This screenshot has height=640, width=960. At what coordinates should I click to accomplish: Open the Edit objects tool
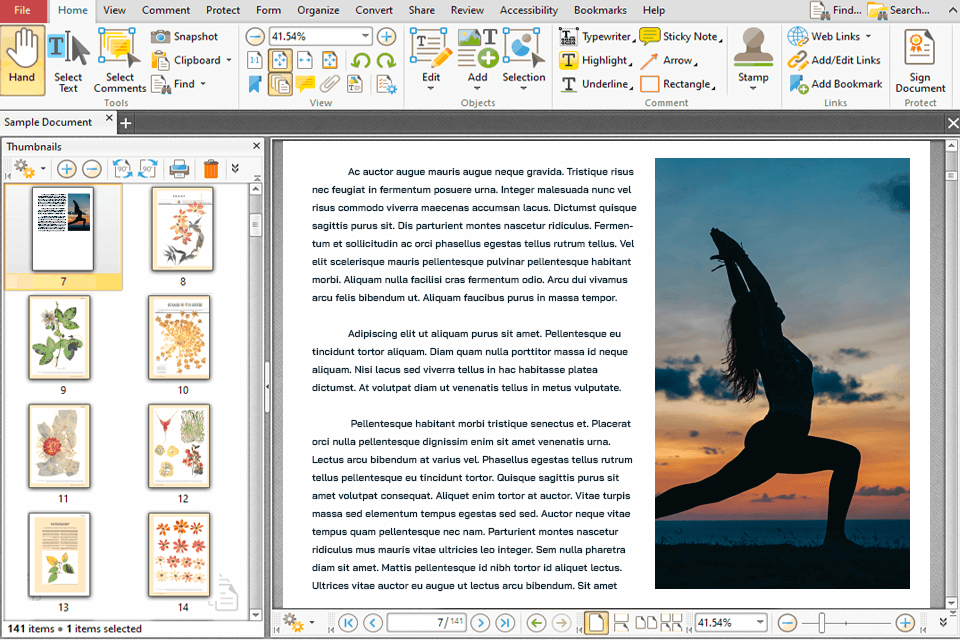[431, 60]
